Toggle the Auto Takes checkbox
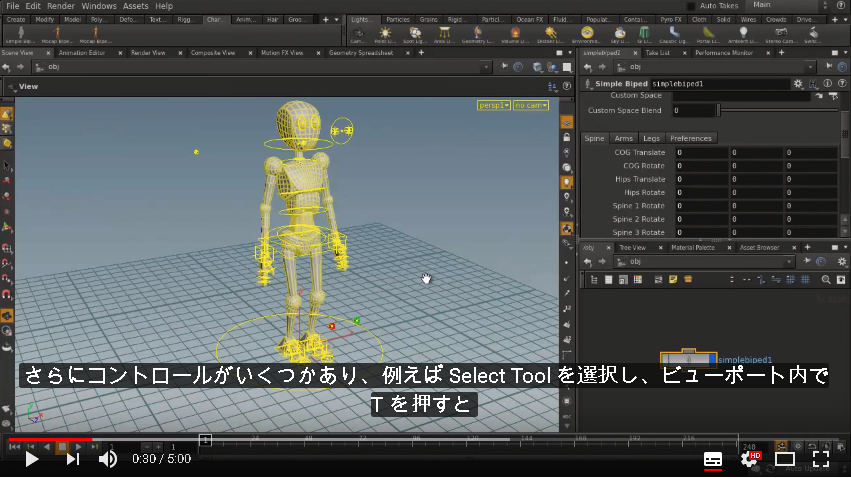 (691, 6)
